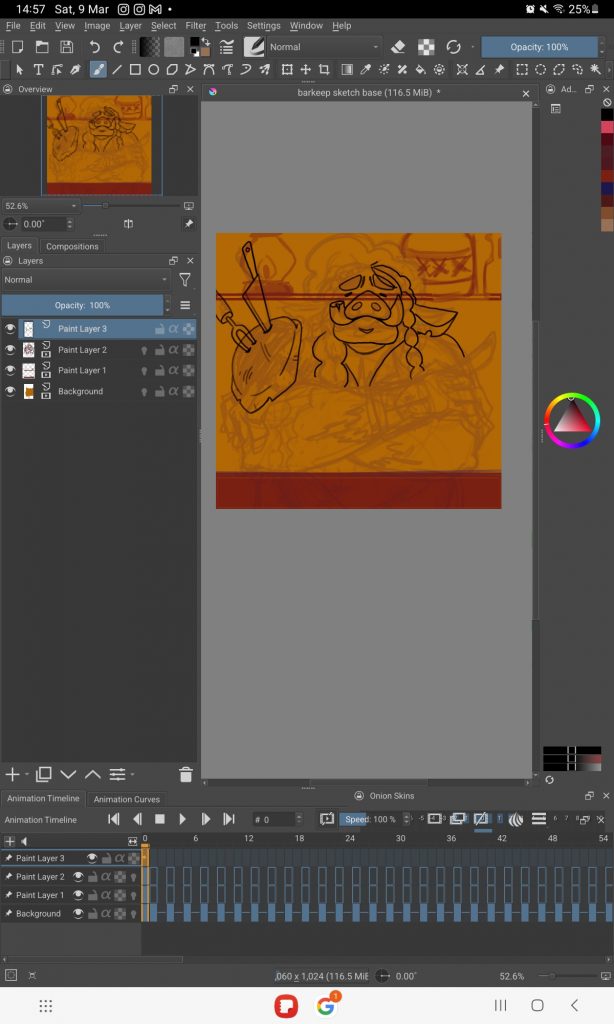Viewport: 614px width, 1024px height.
Task: Select the Contiguous Selection wand tool
Action: coord(595,69)
